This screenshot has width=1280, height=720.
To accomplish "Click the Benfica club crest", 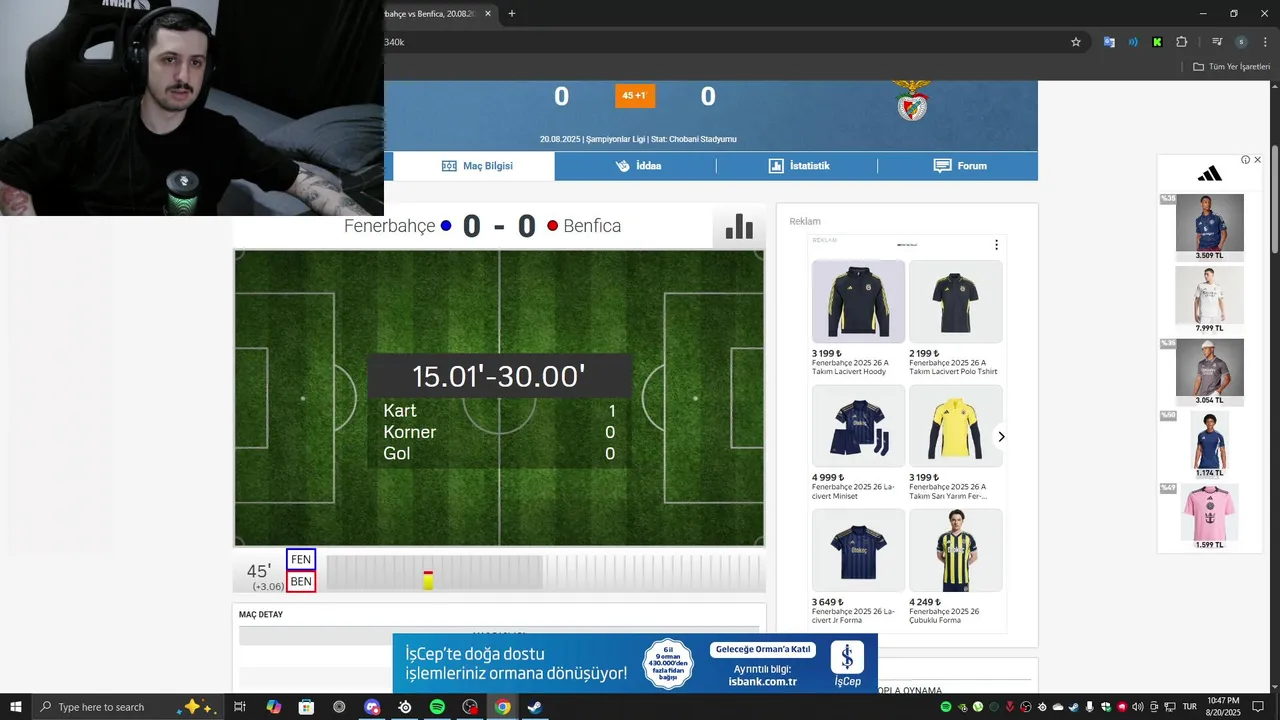I will pos(912,100).
